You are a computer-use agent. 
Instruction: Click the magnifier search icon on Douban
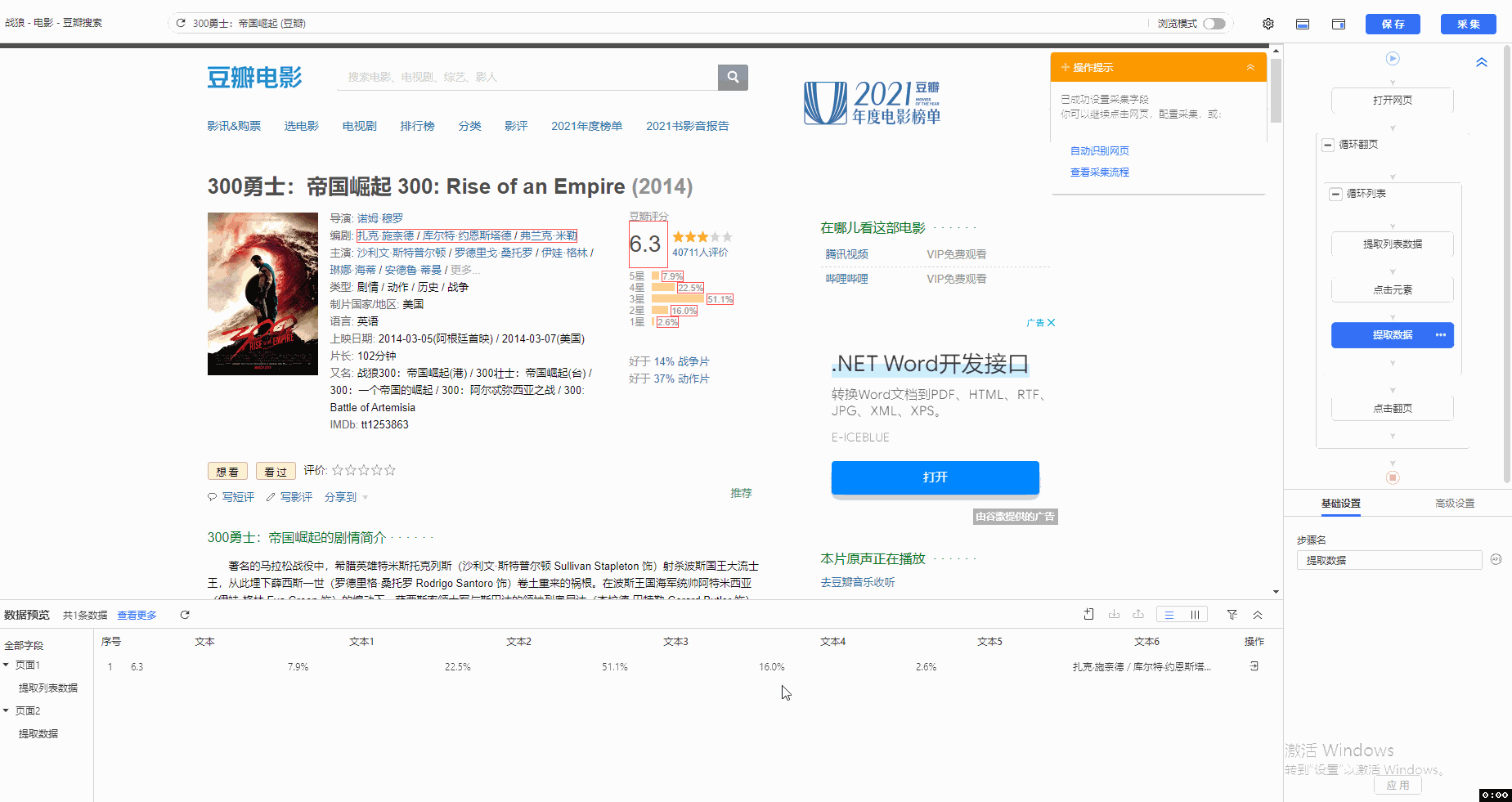[x=733, y=77]
